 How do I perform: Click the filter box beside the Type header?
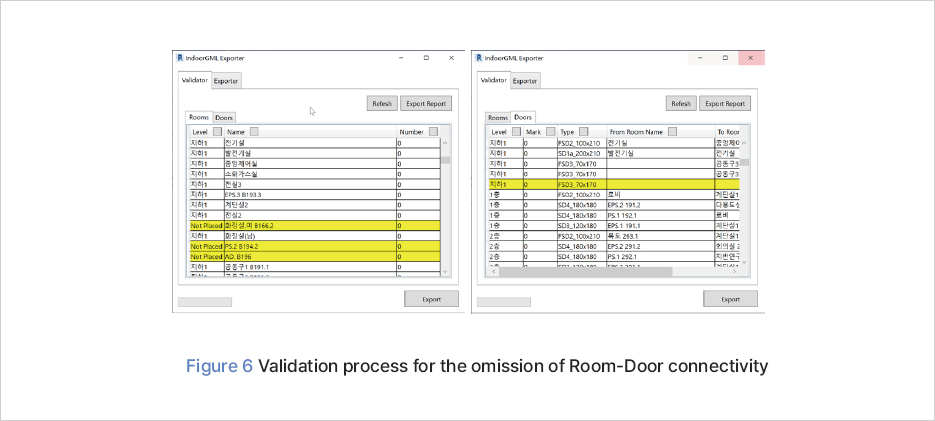pos(584,131)
